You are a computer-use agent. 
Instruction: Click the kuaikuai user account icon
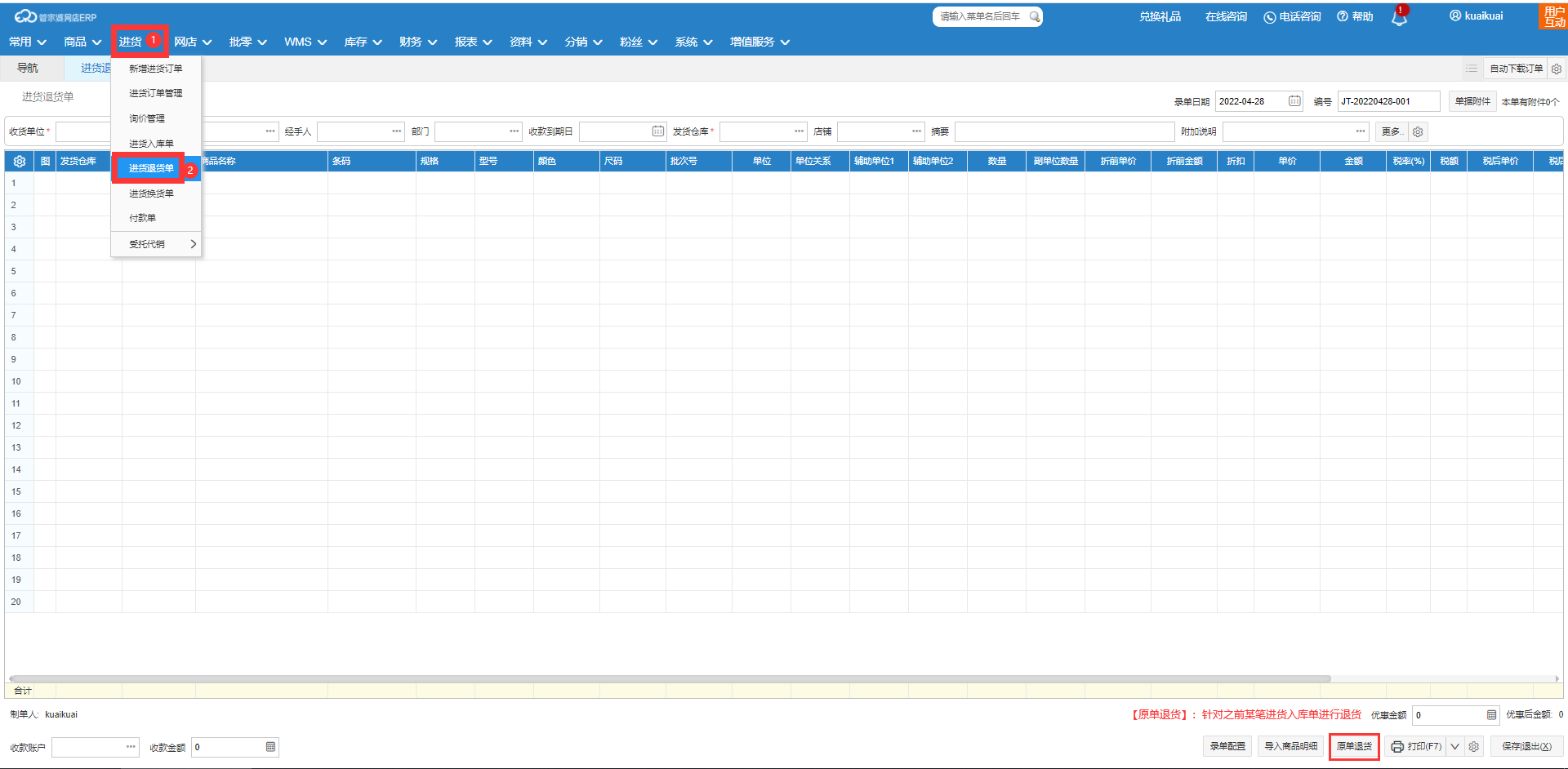click(1455, 16)
